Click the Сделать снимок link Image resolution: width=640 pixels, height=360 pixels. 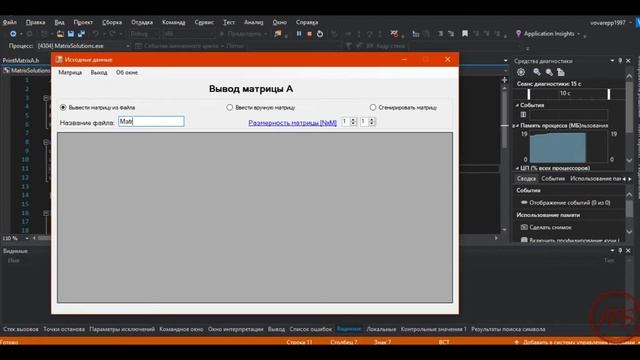[550, 227]
